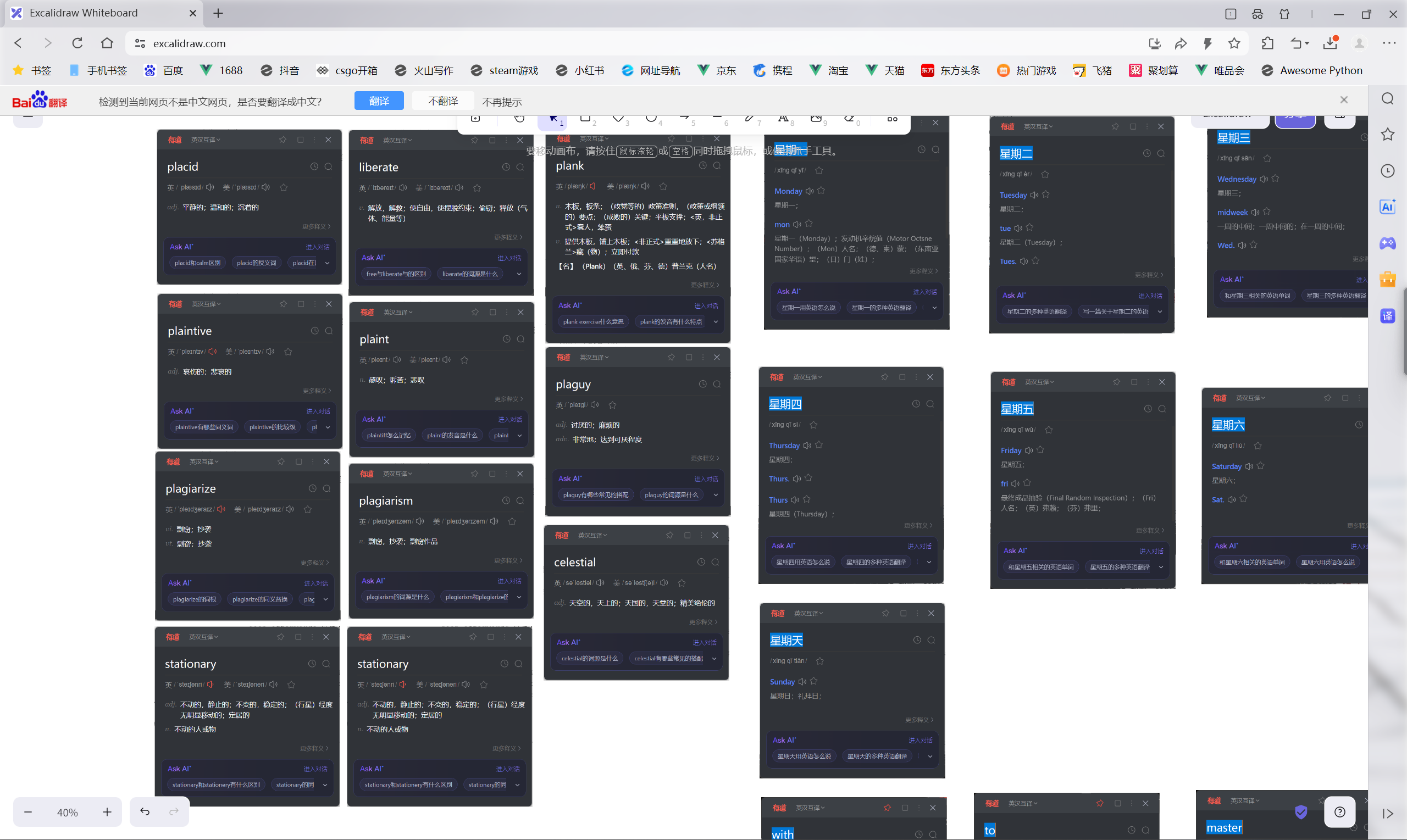Open sidebar history clock icon
The image size is (1407, 840).
[x=1387, y=170]
